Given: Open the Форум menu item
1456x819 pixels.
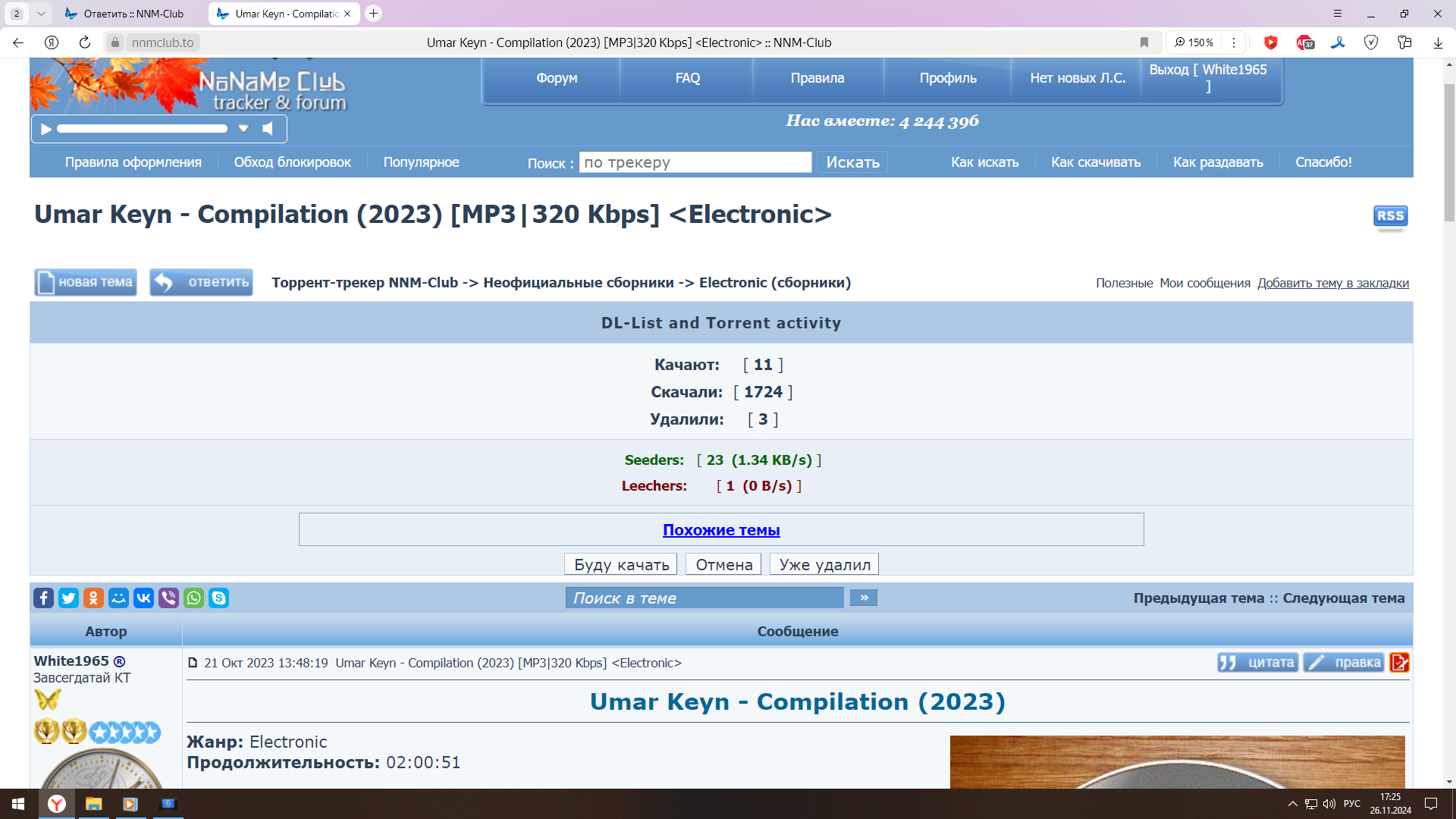Looking at the screenshot, I should pyautogui.click(x=557, y=78).
